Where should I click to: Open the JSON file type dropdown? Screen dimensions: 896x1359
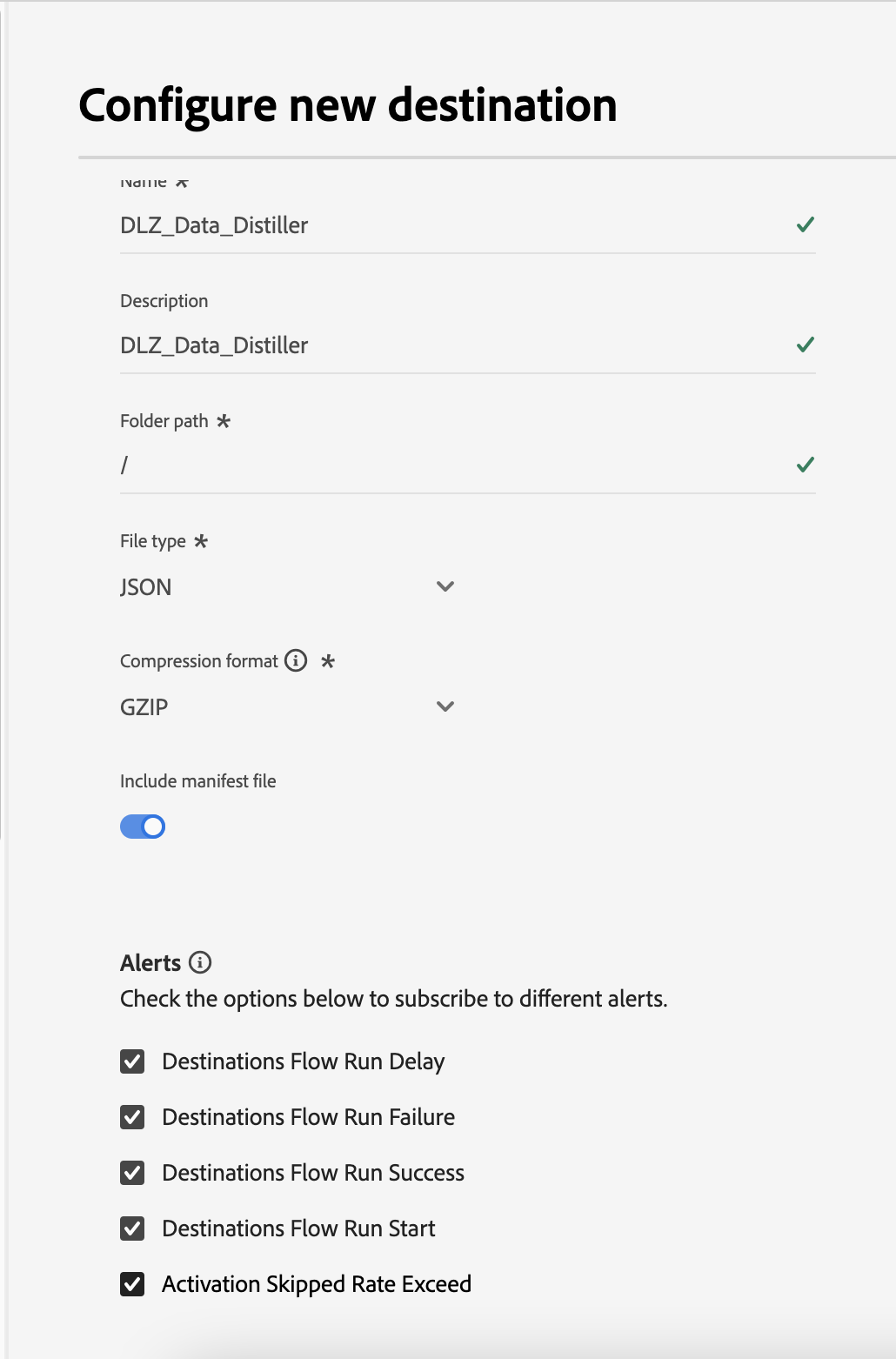pos(261,587)
